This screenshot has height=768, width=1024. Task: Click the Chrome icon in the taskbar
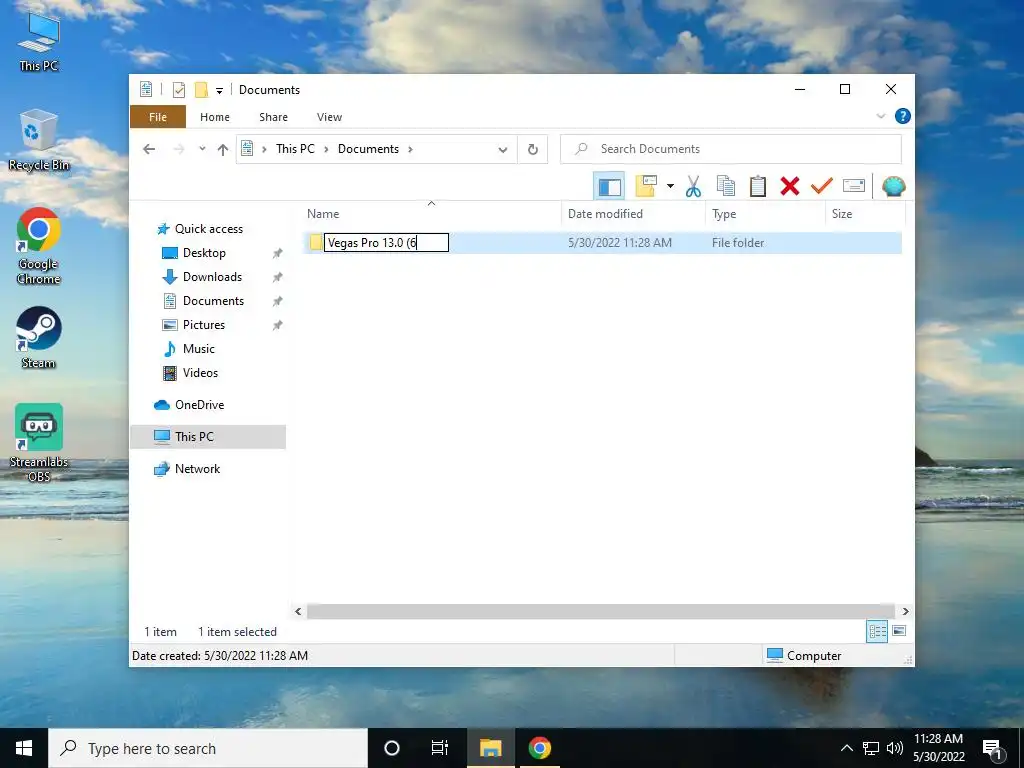click(x=539, y=748)
